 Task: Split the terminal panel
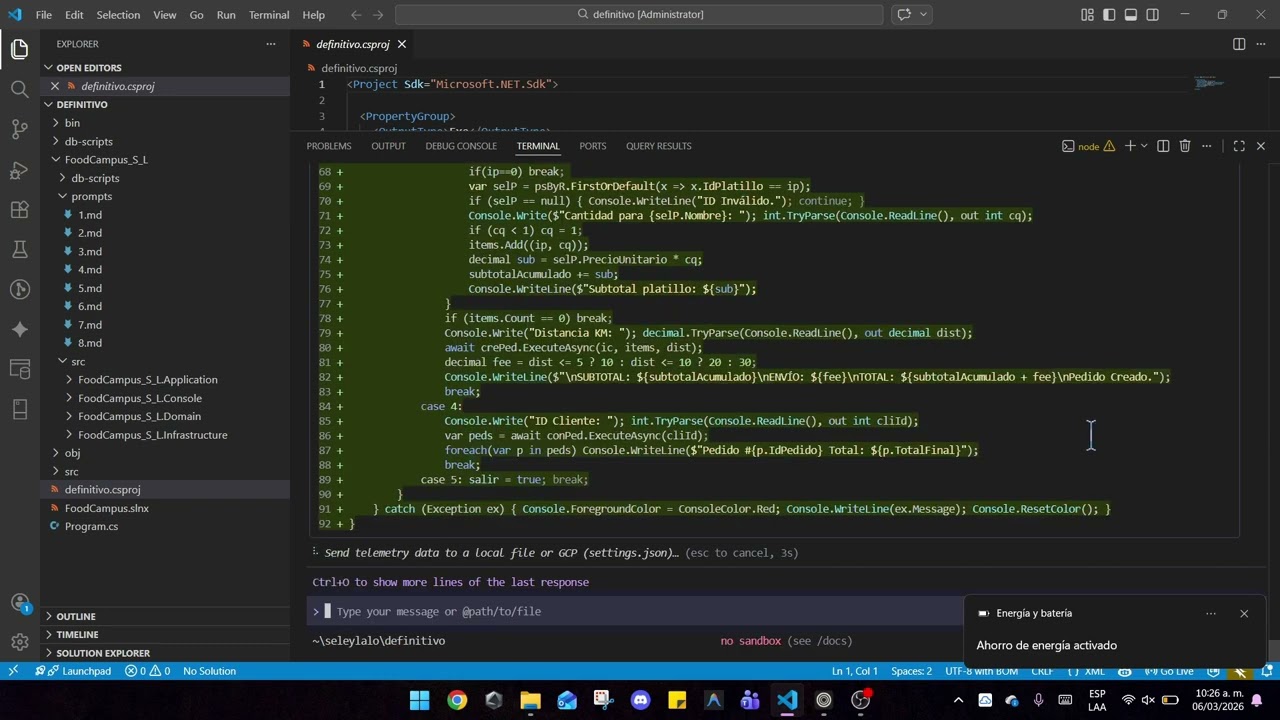[x=1163, y=146]
